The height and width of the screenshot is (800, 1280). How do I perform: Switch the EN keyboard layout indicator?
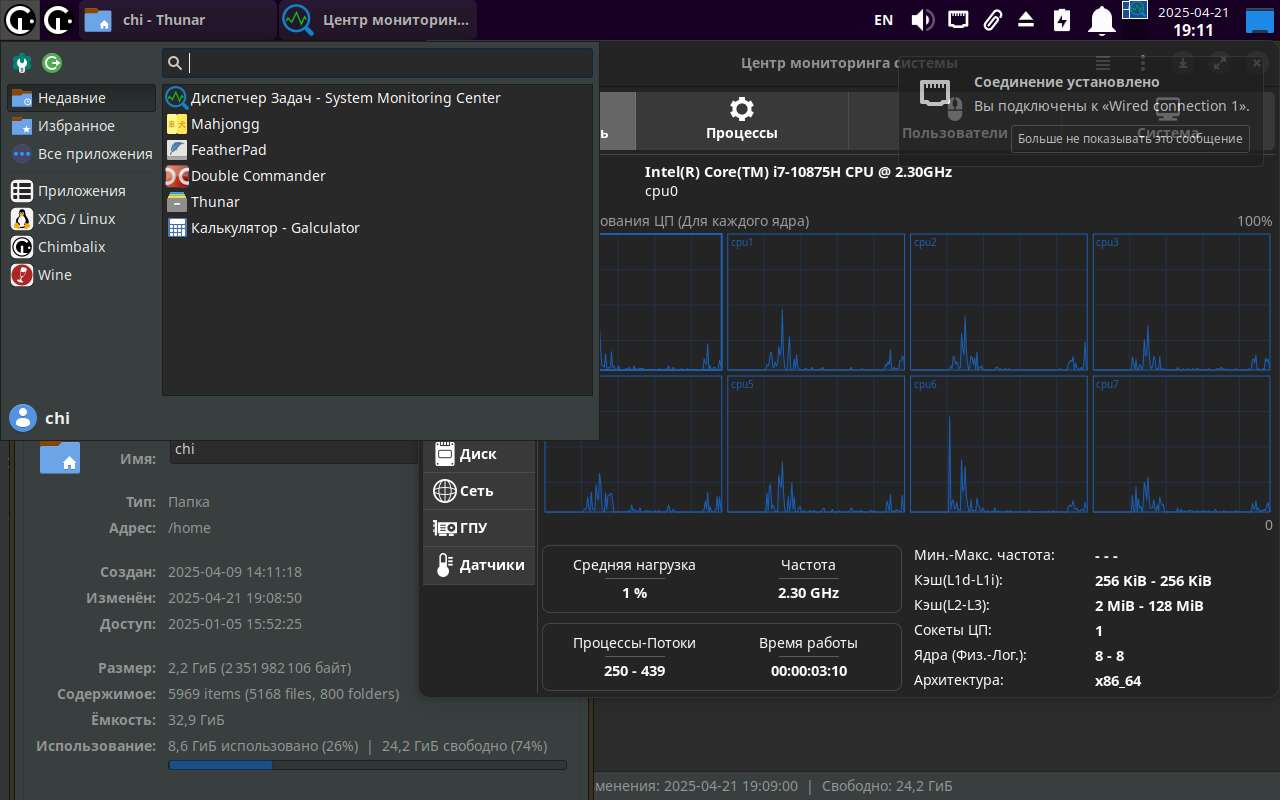(x=883, y=19)
